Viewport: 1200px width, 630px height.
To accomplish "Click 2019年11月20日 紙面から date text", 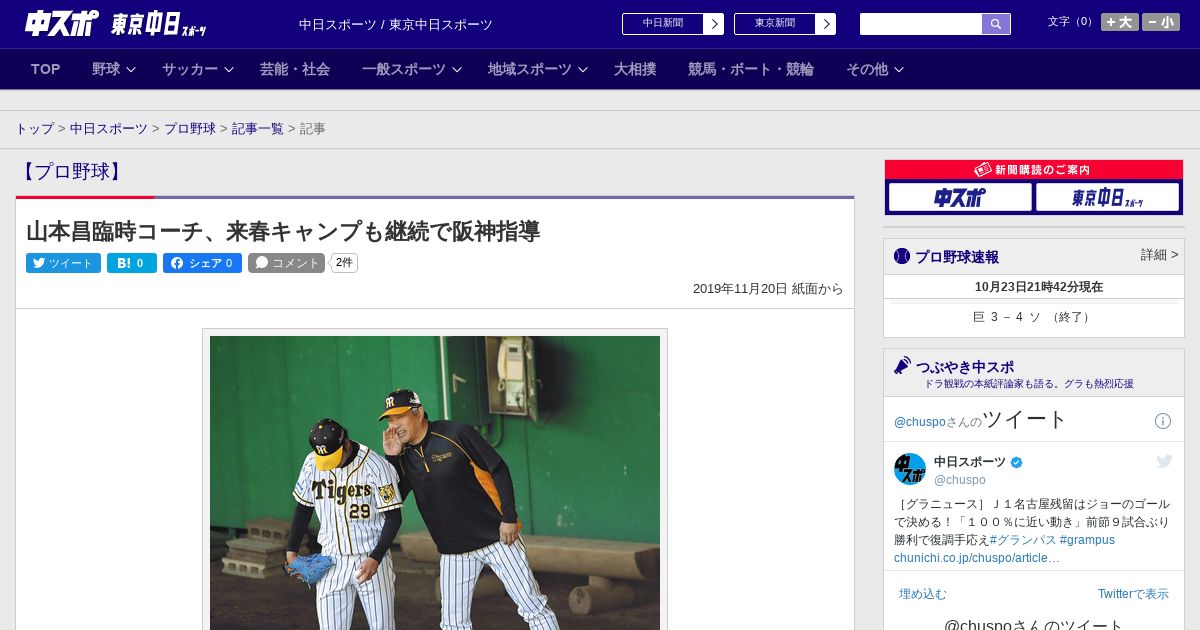I will (768, 289).
